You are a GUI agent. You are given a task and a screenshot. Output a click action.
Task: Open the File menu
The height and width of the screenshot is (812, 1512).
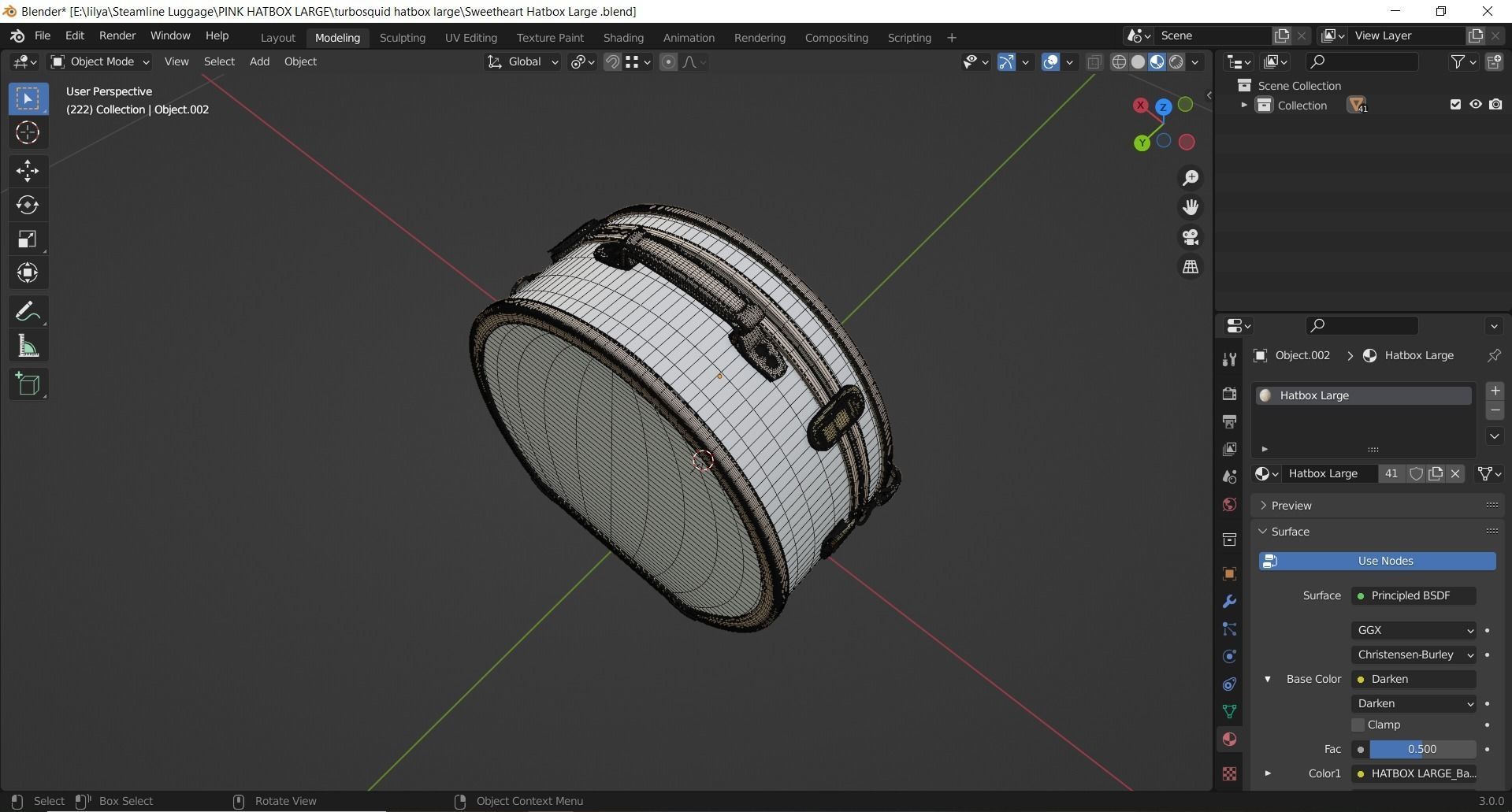pyautogui.click(x=43, y=36)
